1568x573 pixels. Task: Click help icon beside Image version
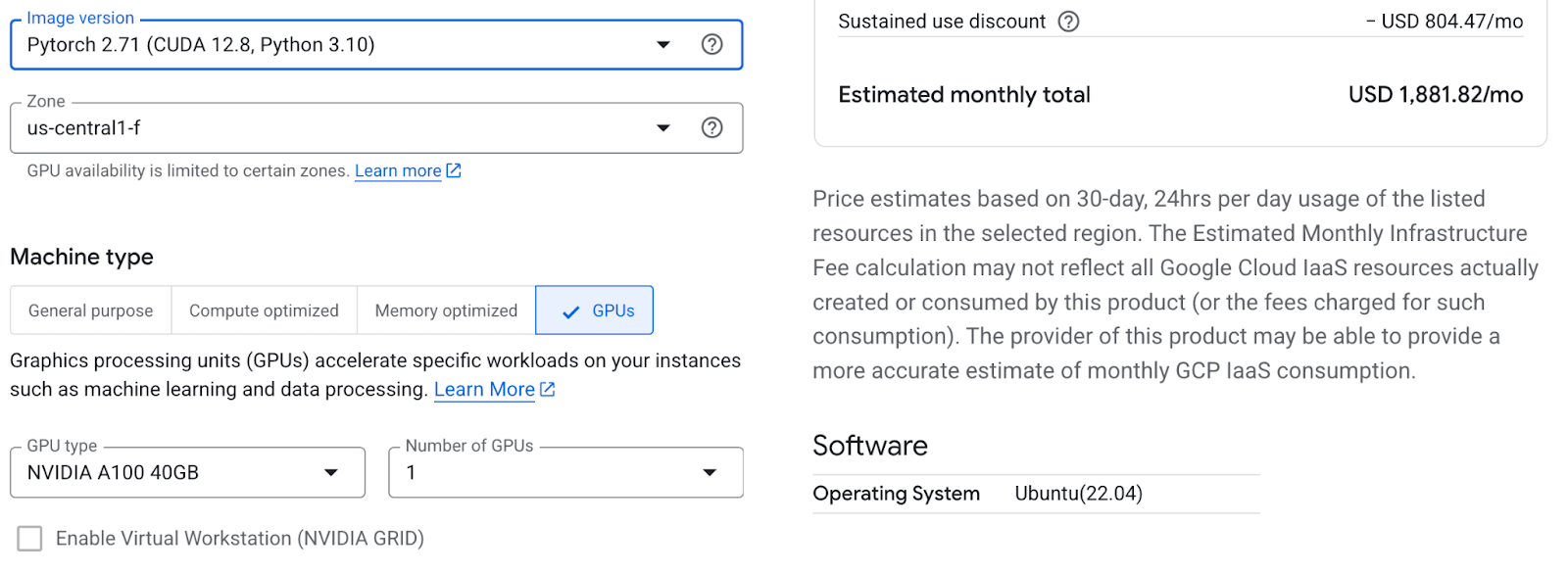point(712,44)
